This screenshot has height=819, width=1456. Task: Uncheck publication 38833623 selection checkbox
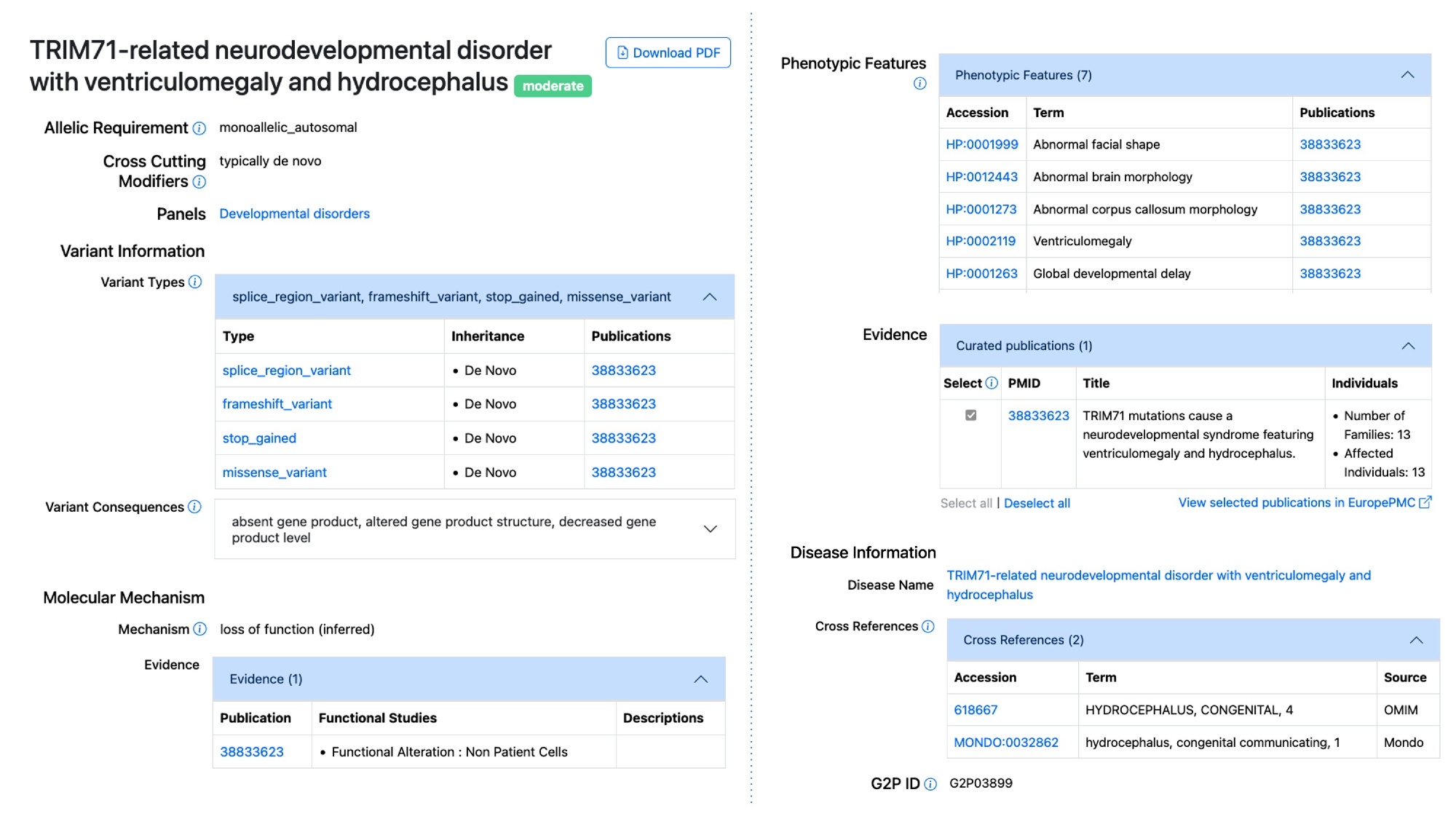tap(970, 416)
